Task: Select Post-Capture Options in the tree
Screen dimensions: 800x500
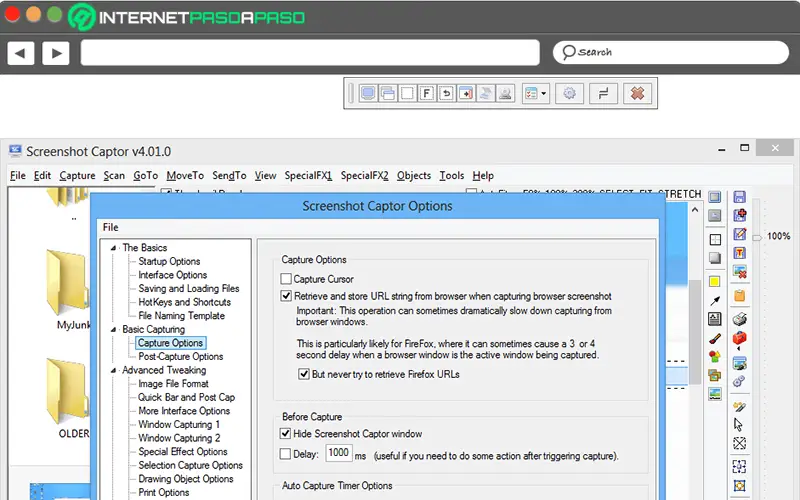Action: click(x=180, y=356)
